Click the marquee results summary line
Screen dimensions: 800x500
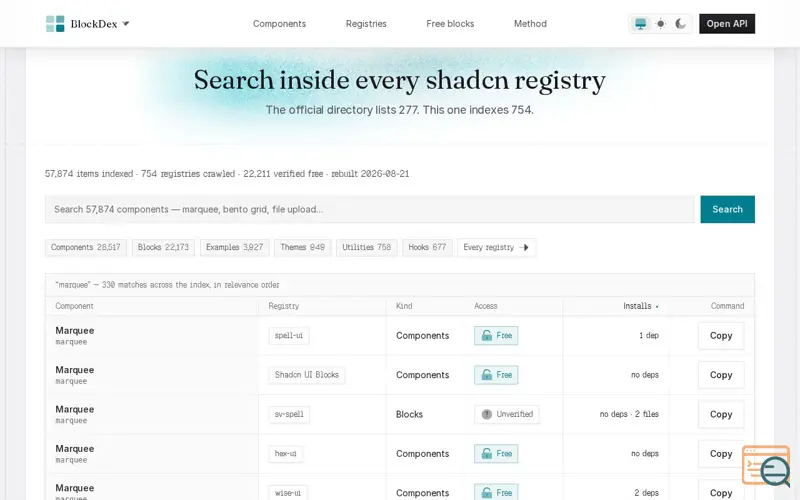(167, 285)
